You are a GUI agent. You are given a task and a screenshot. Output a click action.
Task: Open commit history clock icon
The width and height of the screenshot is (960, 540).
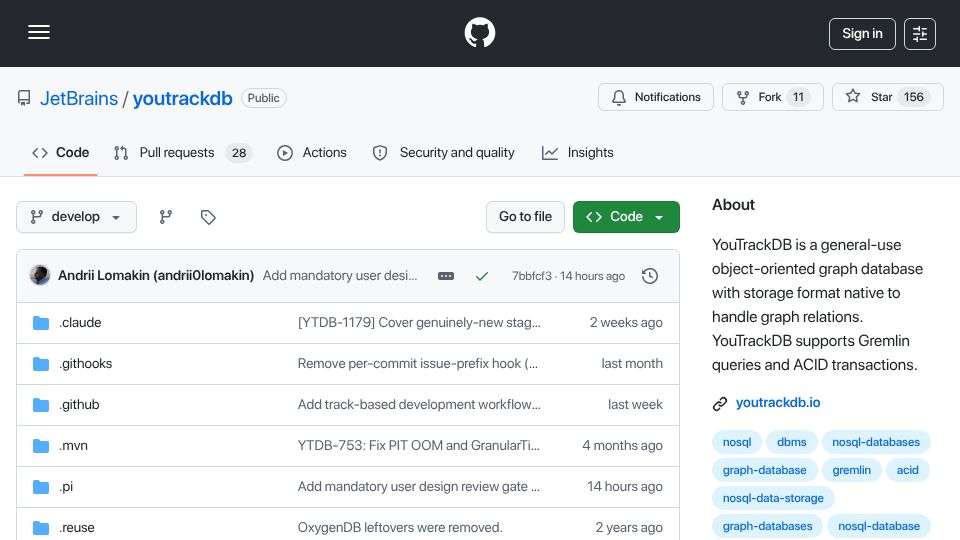tap(650, 276)
